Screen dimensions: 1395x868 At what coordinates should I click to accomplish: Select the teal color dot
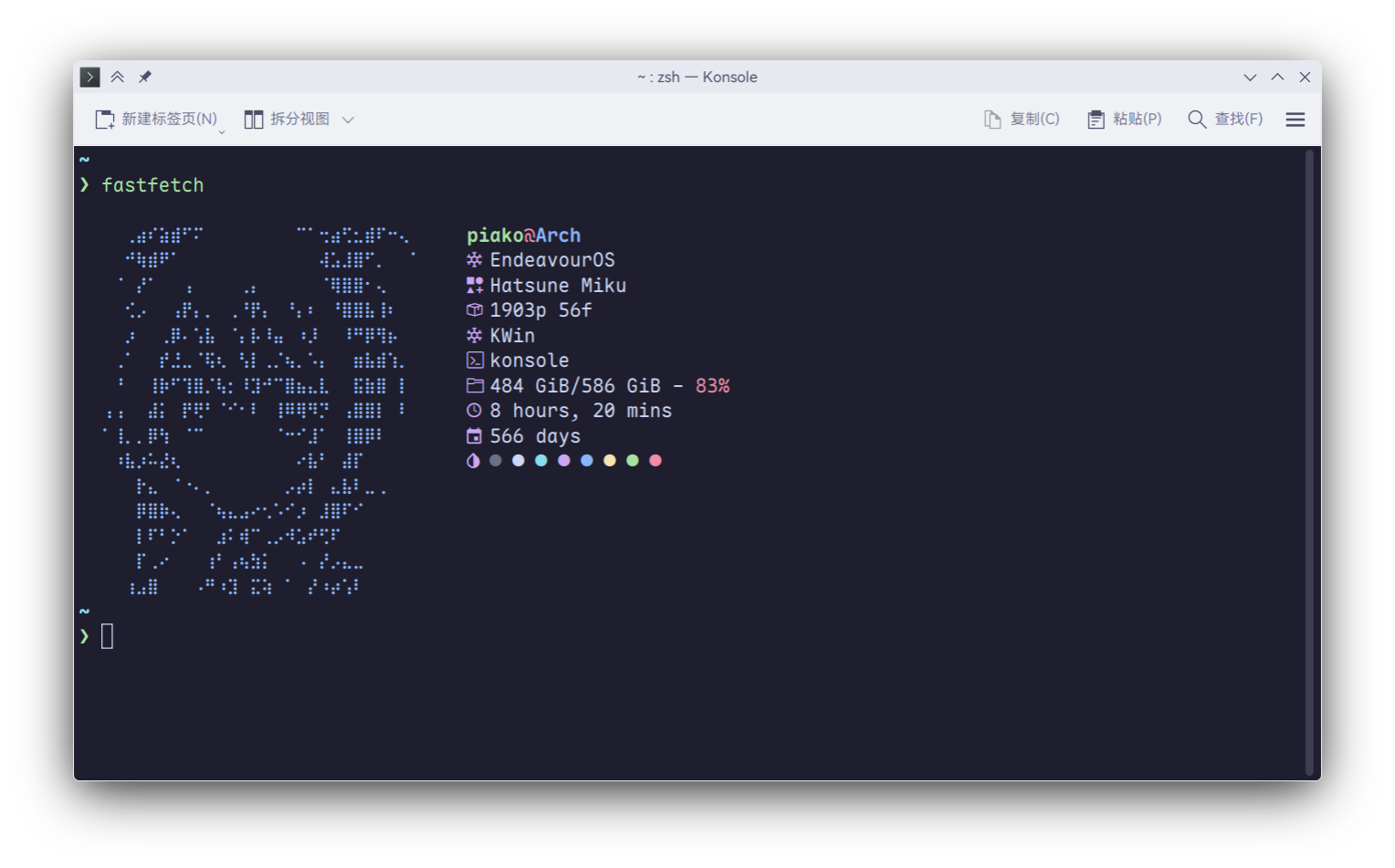(541, 461)
